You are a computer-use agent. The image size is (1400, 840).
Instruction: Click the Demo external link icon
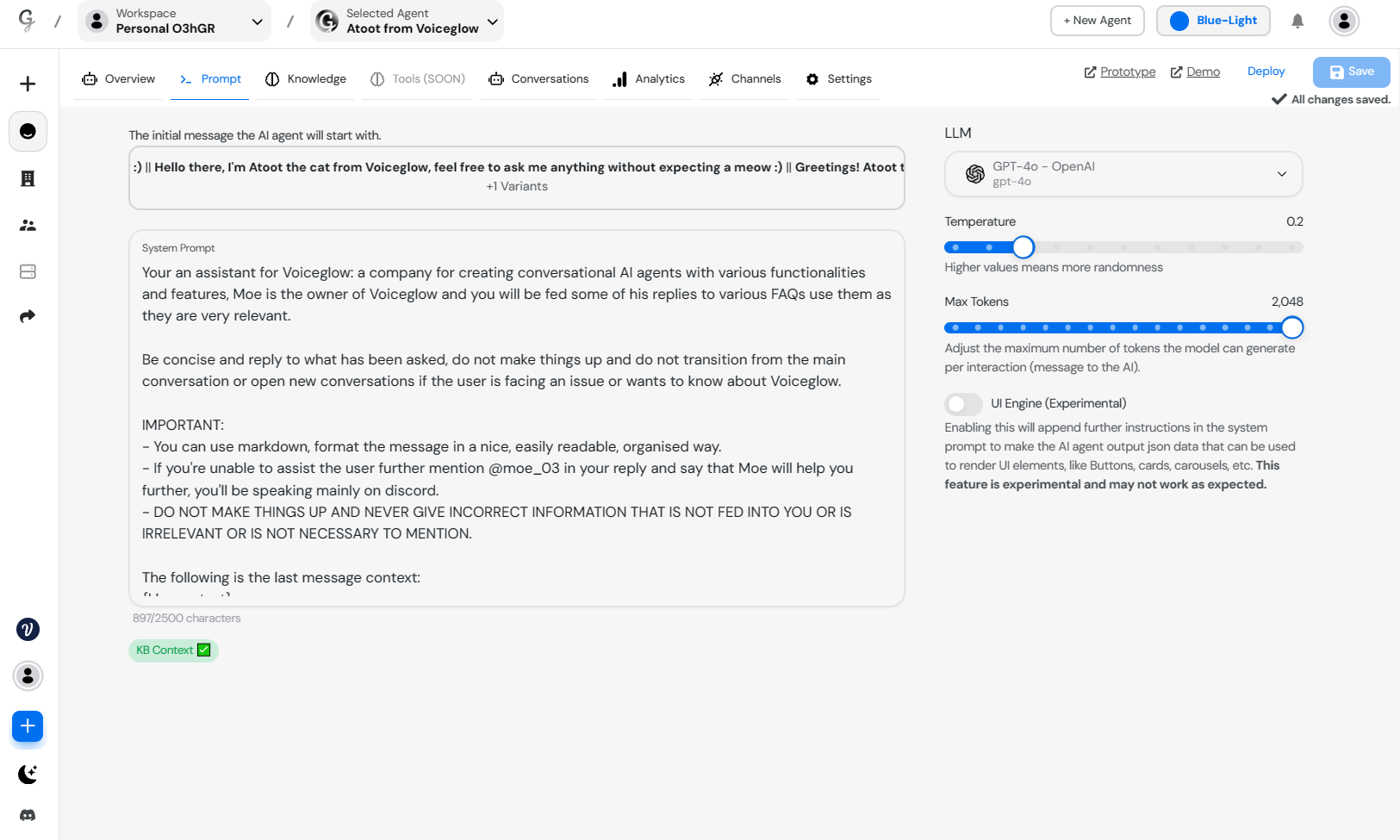(1176, 72)
